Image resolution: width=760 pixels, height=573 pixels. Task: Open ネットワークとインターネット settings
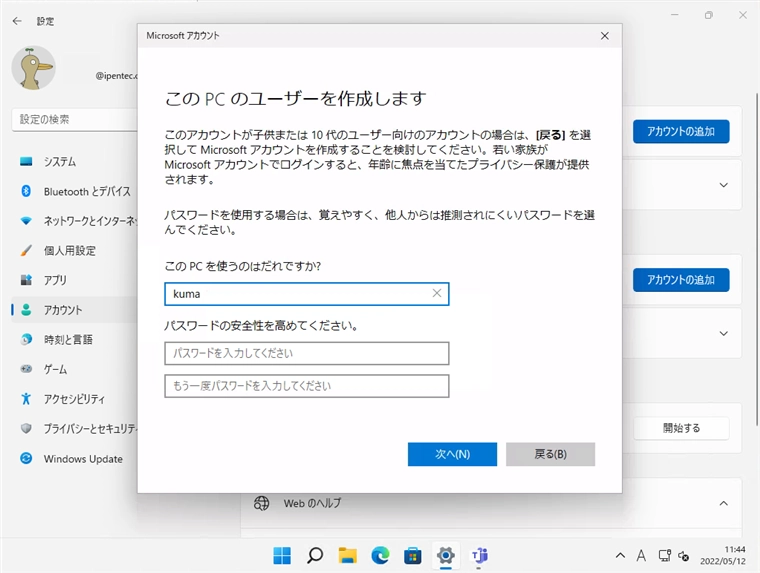75,221
